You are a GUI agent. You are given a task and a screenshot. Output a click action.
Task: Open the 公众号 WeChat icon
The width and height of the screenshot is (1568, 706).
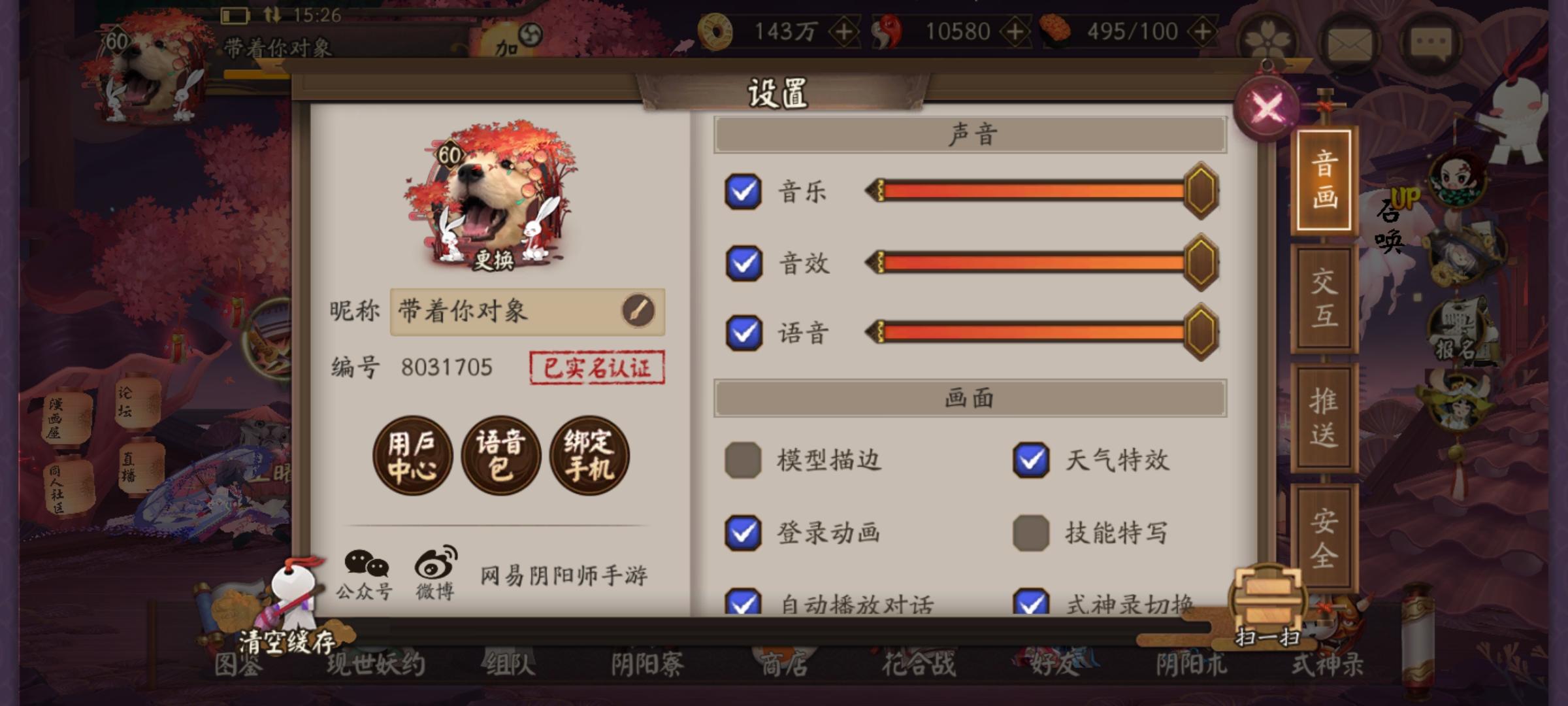[x=365, y=575]
